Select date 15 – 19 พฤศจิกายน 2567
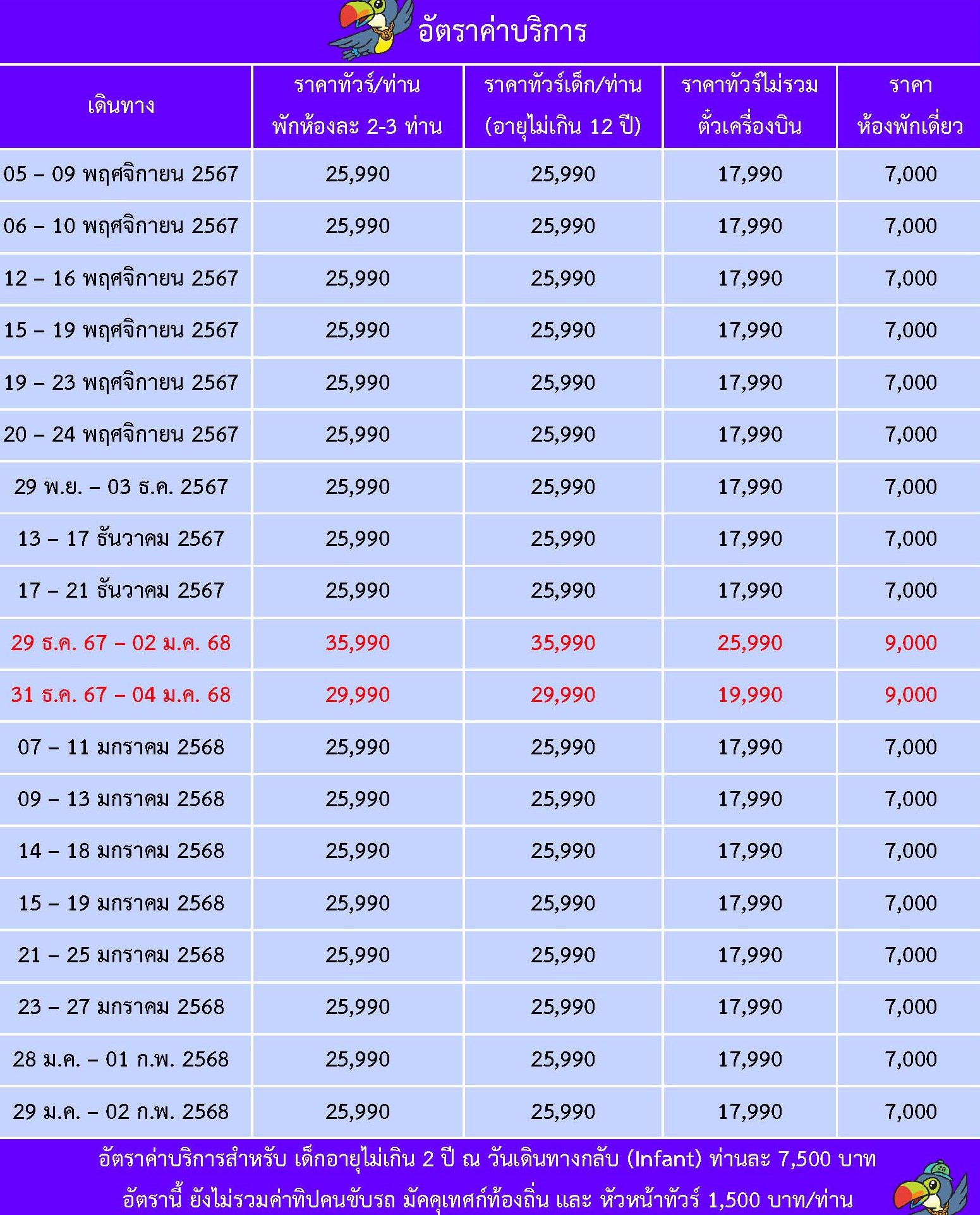The width and height of the screenshot is (980, 1215). click(121, 330)
